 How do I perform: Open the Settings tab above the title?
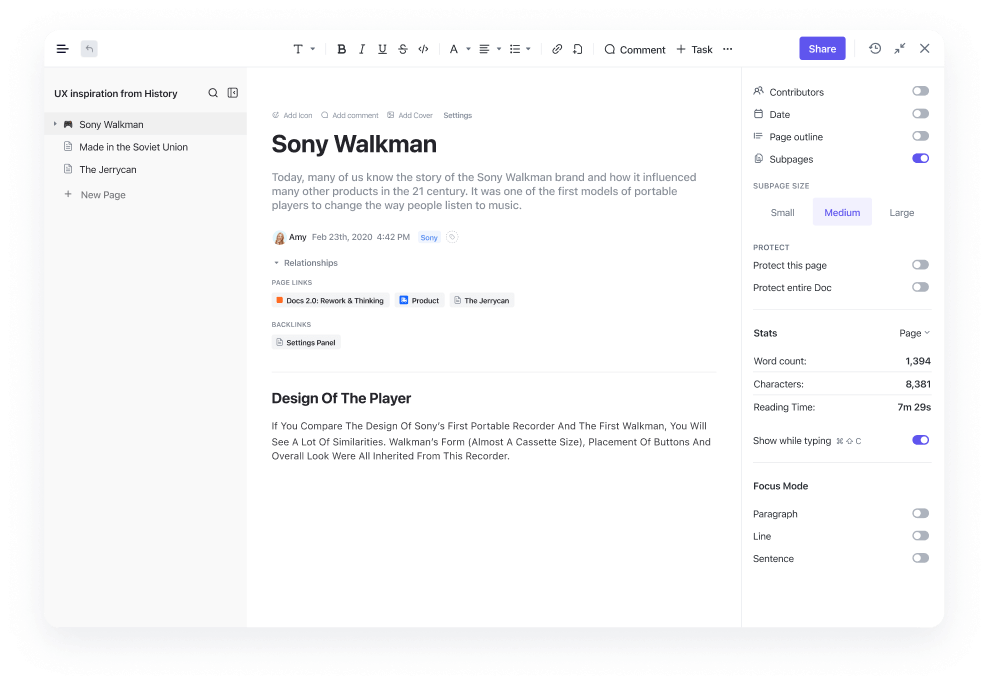tap(457, 115)
